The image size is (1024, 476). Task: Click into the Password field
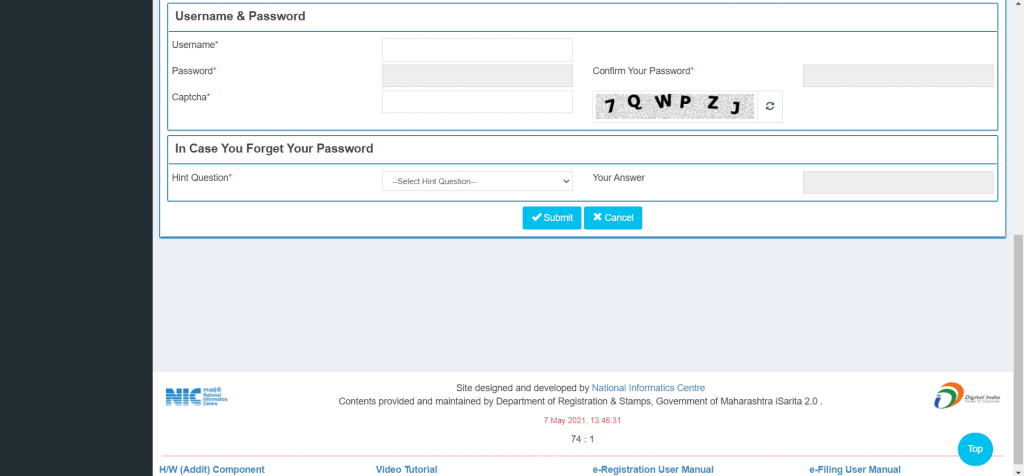click(x=477, y=75)
